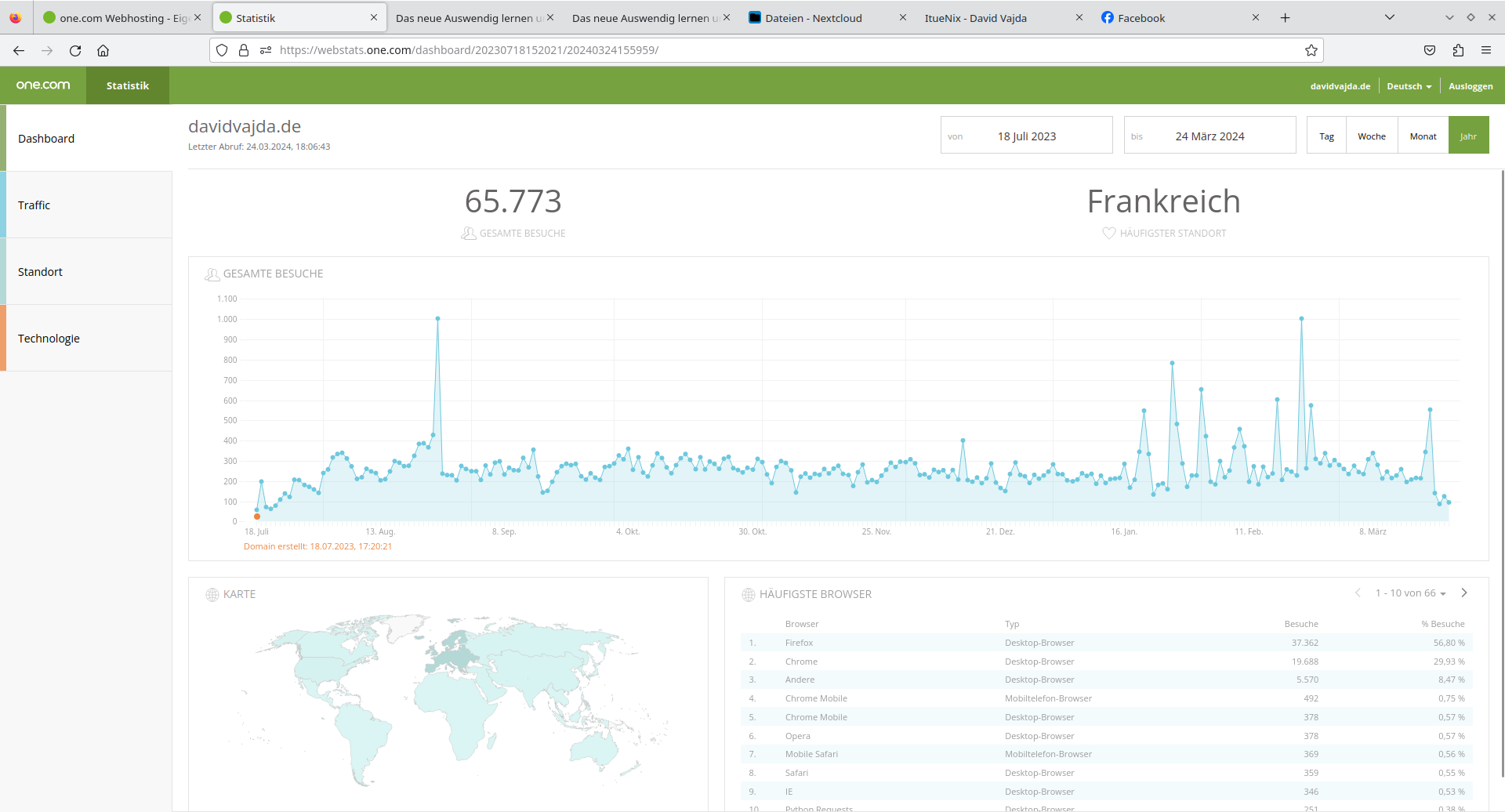Open the Deutsch language dropdown

(x=1409, y=86)
